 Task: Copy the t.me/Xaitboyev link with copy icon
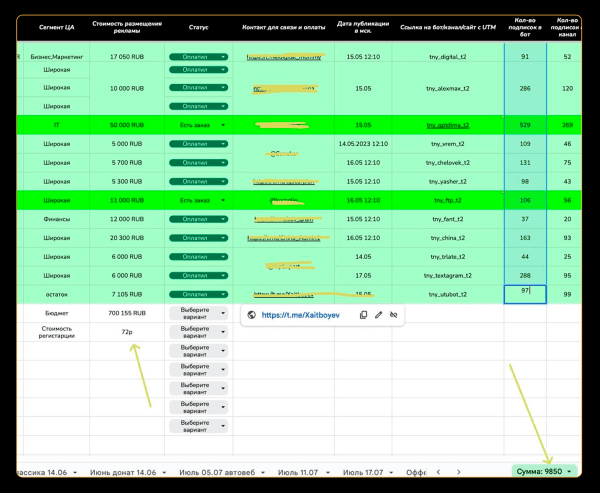coord(363,315)
